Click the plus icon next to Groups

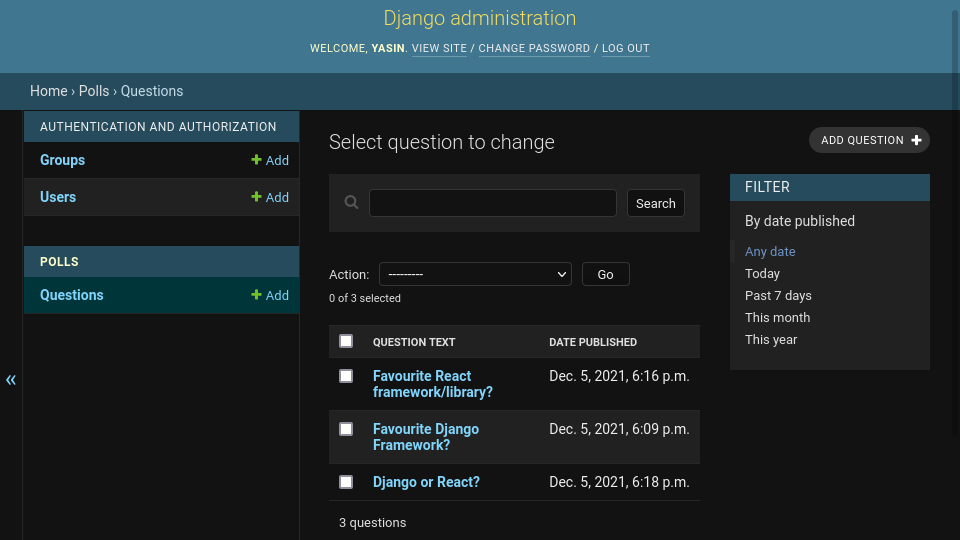(257, 160)
